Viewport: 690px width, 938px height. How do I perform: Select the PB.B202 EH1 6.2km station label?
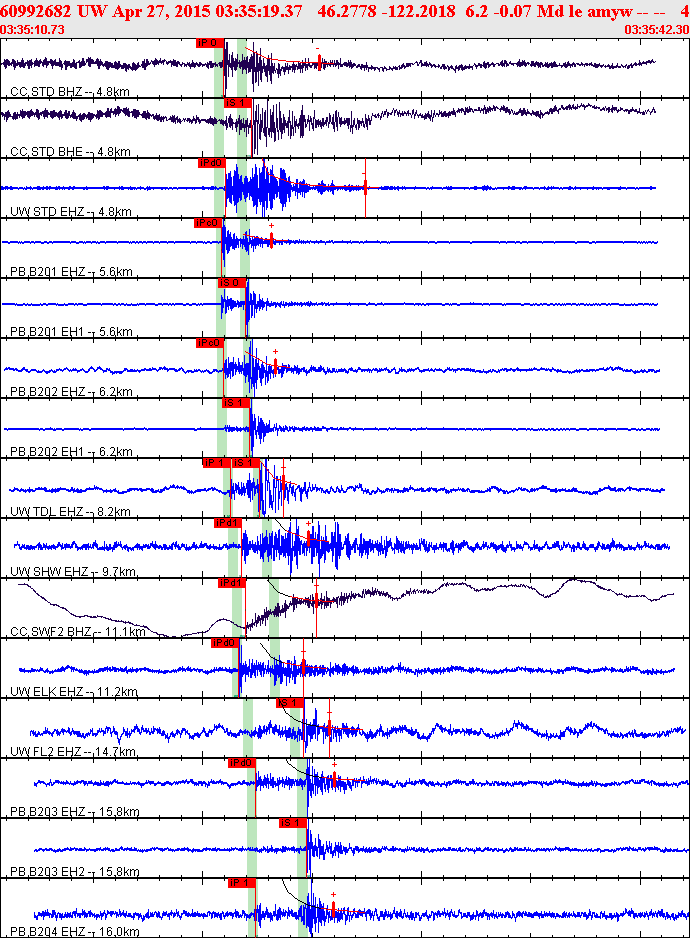click(71, 451)
